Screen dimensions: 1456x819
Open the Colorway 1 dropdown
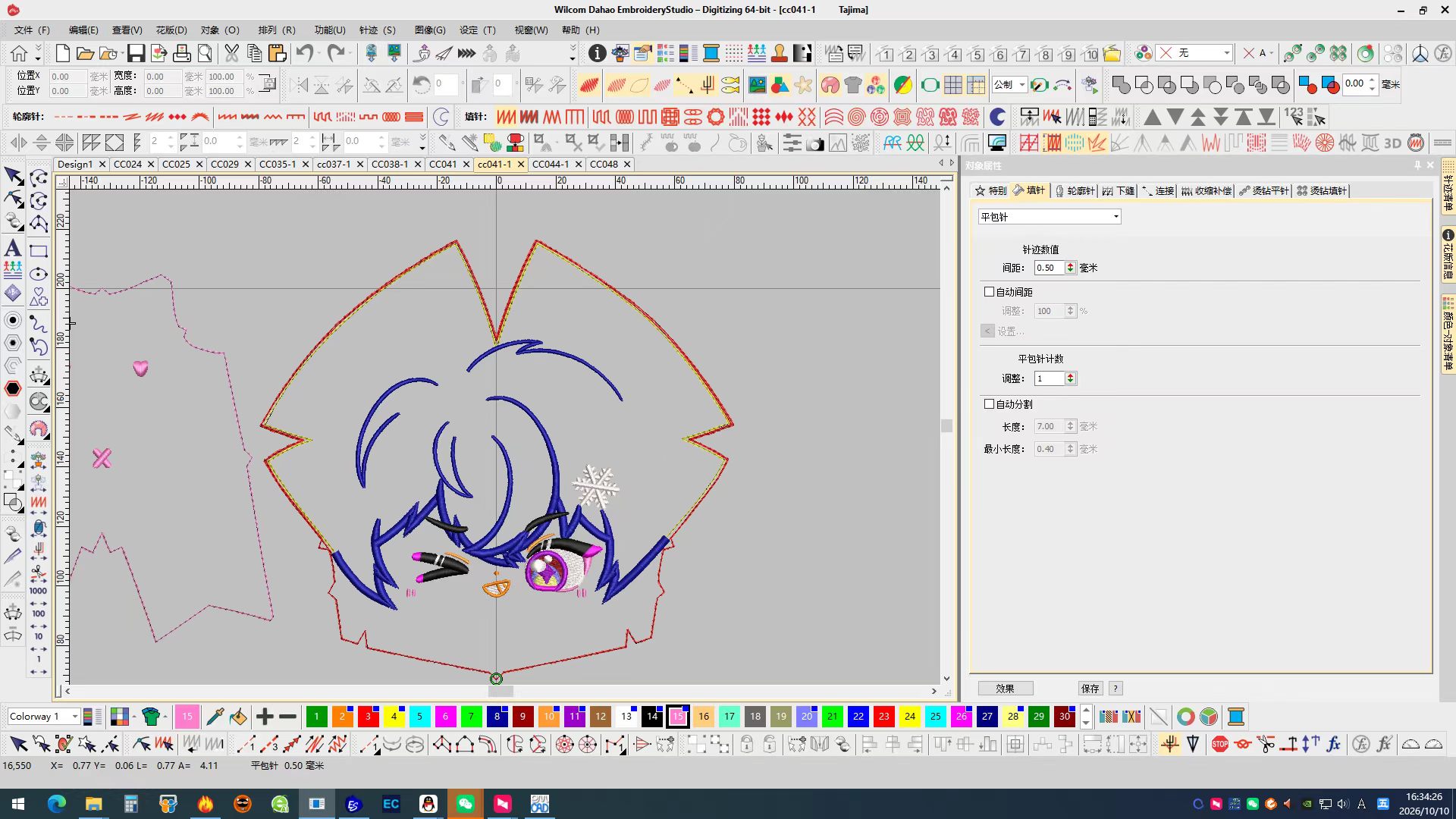(x=43, y=717)
